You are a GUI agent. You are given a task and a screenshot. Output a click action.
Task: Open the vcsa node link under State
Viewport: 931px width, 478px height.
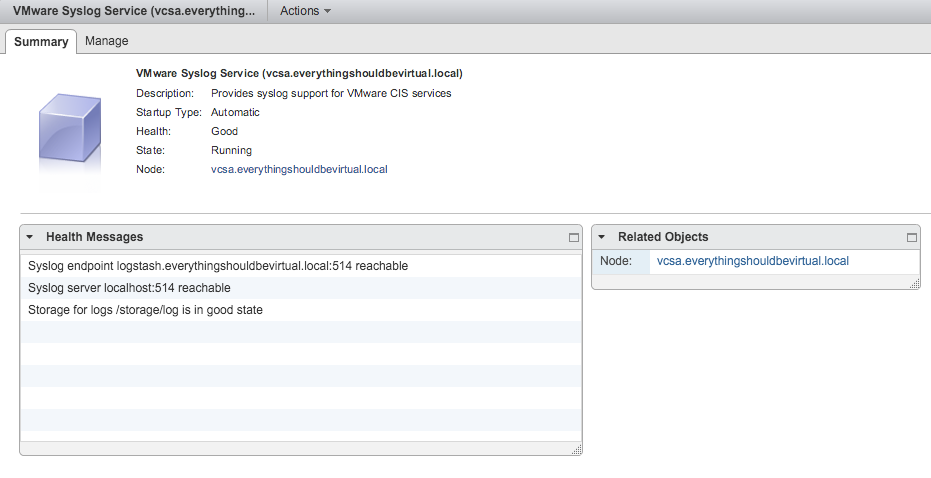(x=299, y=170)
